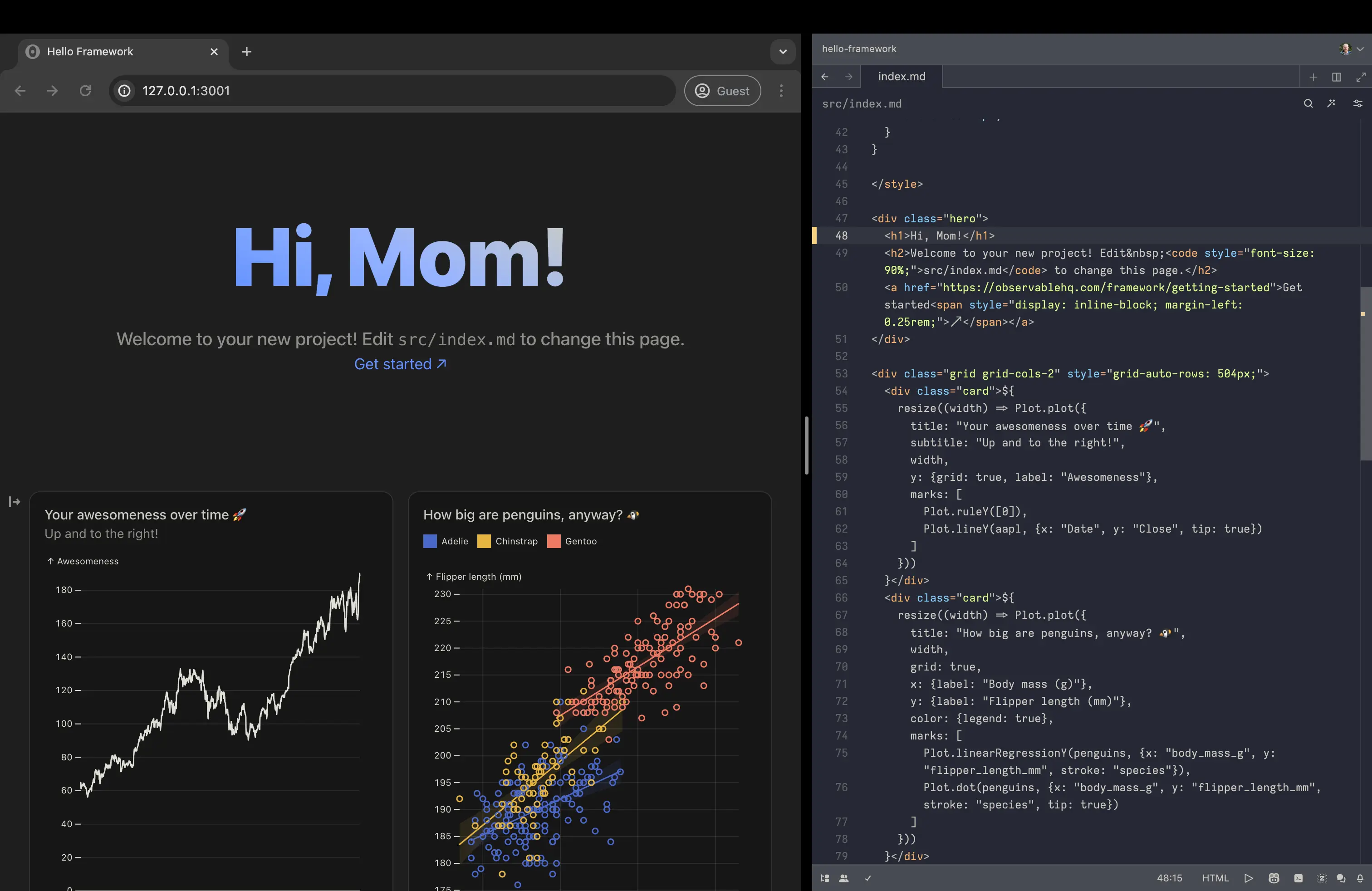Screen dimensions: 1372x891
Task: Click the Copilot icon in status bar
Action: (x=1274, y=878)
